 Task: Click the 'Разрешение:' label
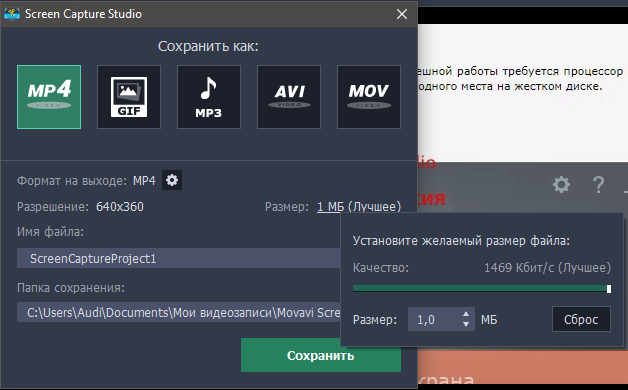coord(53,207)
